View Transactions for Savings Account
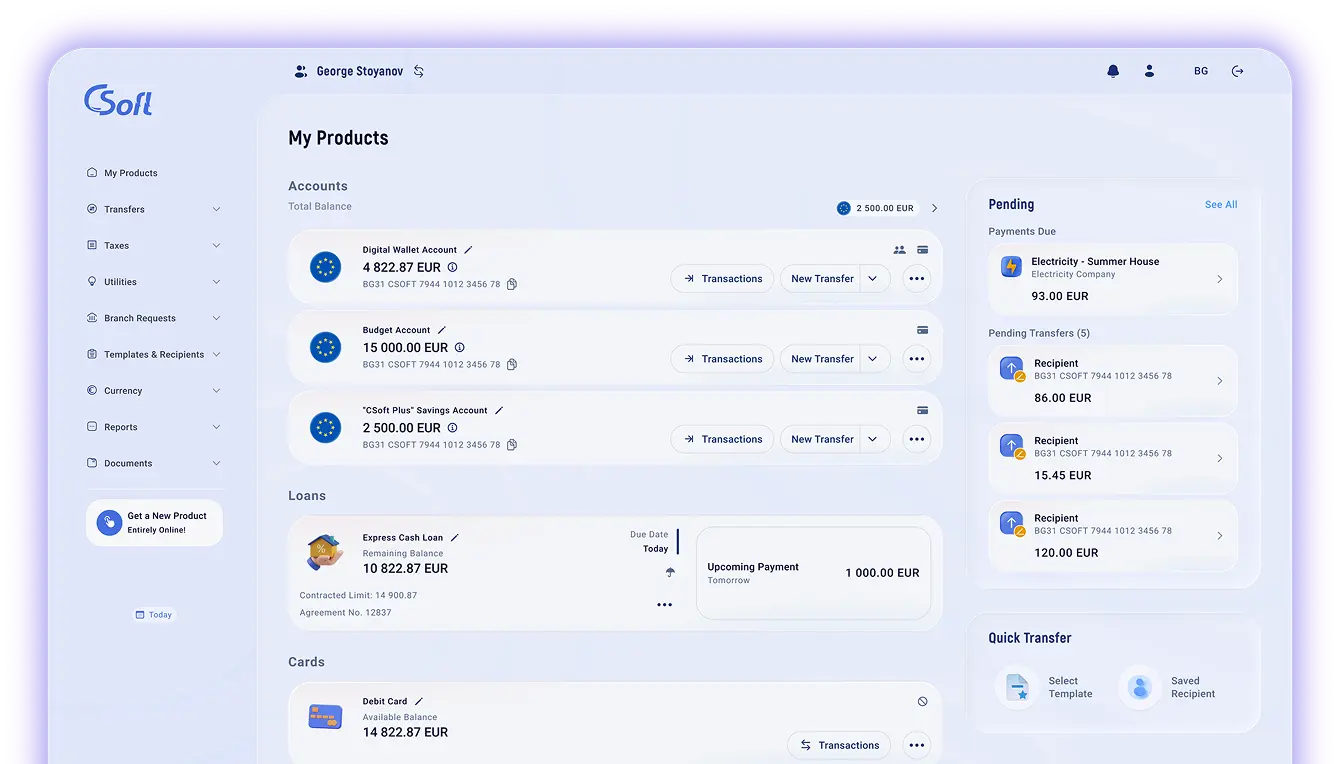1340x764 pixels. coord(722,439)
